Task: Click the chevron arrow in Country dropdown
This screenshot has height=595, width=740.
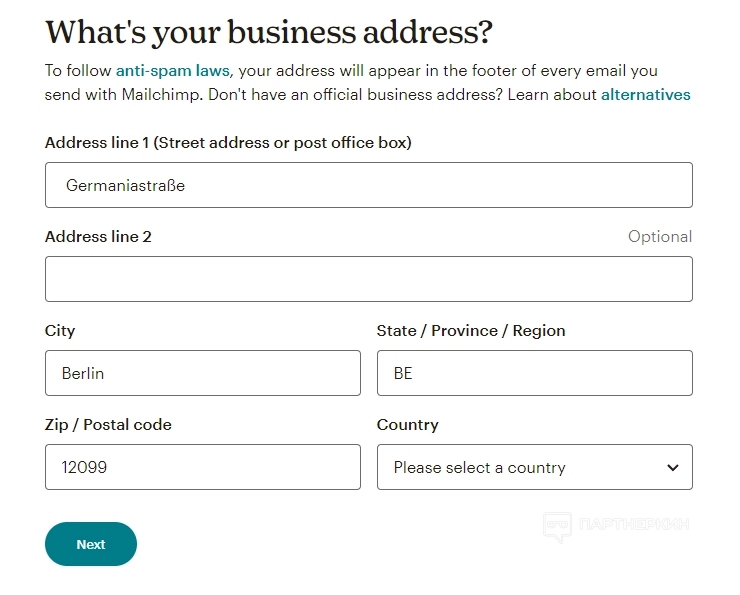Action: click(x=672, y=467)
